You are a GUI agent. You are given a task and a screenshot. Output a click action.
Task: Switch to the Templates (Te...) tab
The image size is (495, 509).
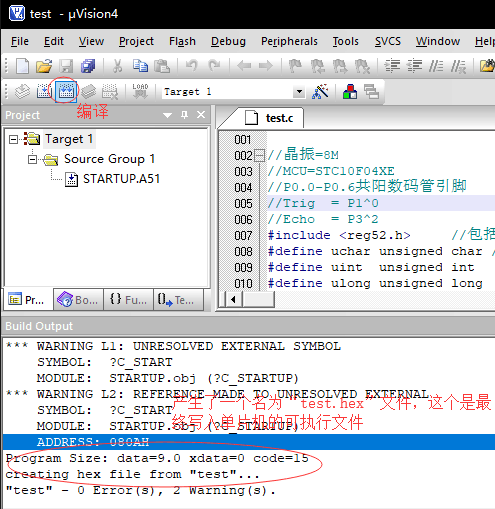(x=178, y=300)
